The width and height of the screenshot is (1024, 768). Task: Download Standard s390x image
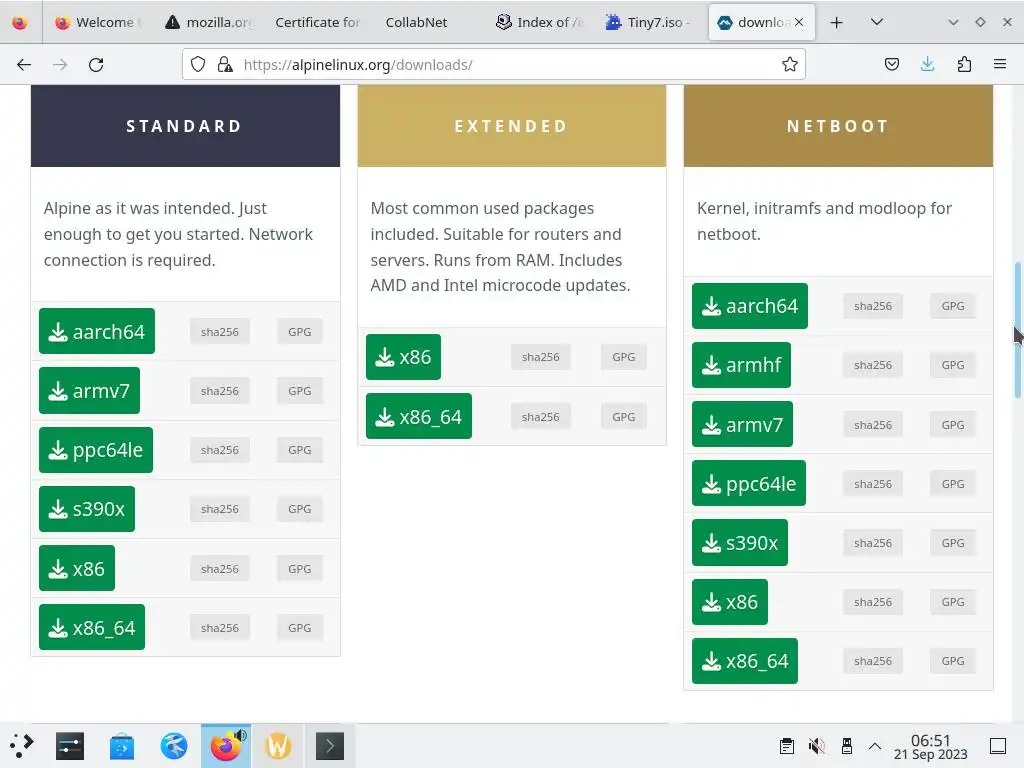pyautogui.click(x=87, y=509)
